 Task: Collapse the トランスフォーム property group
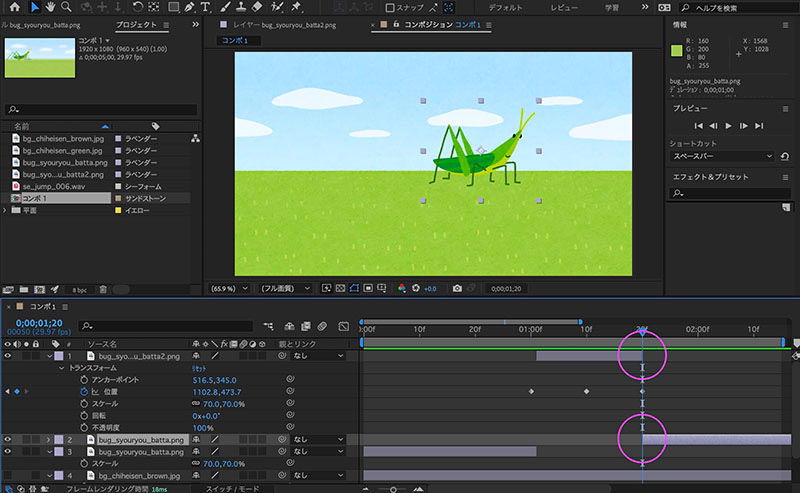(60, 368)
